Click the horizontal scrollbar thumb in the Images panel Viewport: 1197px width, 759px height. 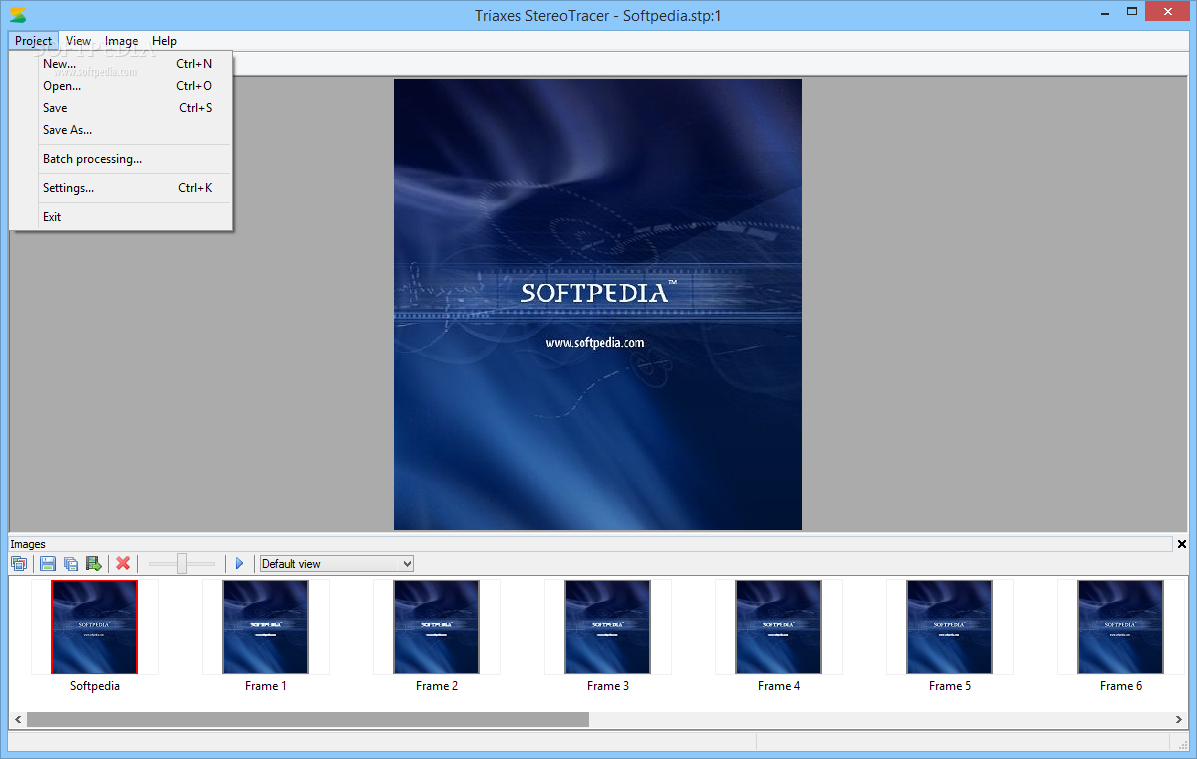tap(308, 719)
